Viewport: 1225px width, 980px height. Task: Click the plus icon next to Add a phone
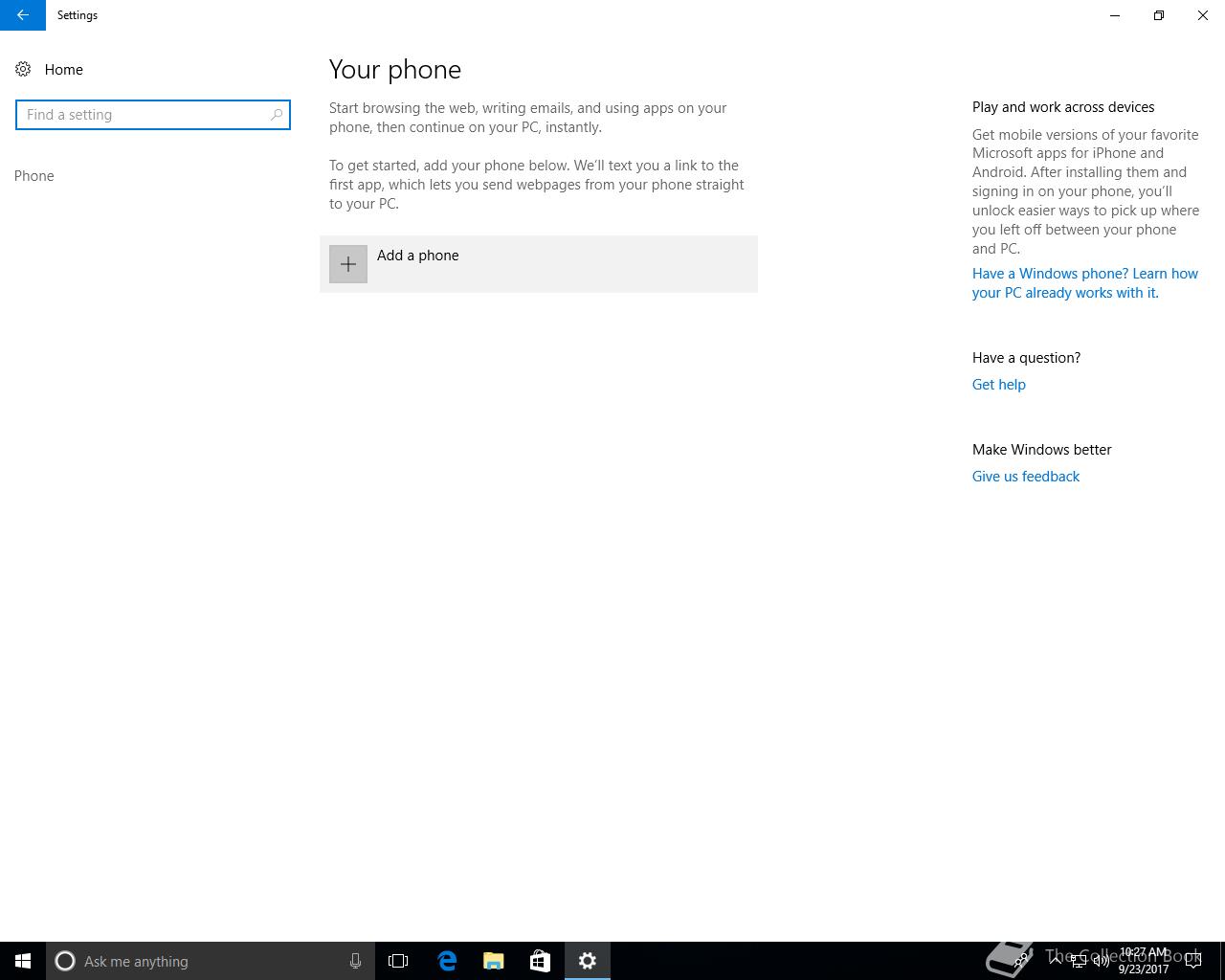[348, 264]
